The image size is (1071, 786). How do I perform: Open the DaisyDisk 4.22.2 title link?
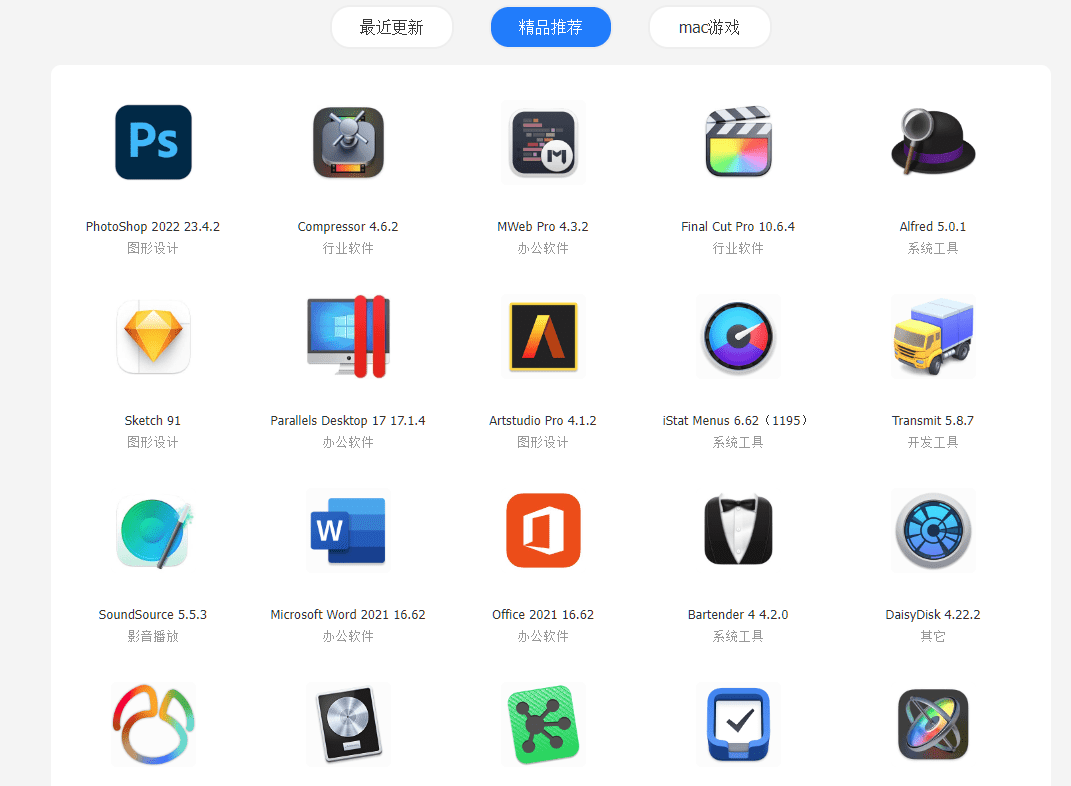933,615
